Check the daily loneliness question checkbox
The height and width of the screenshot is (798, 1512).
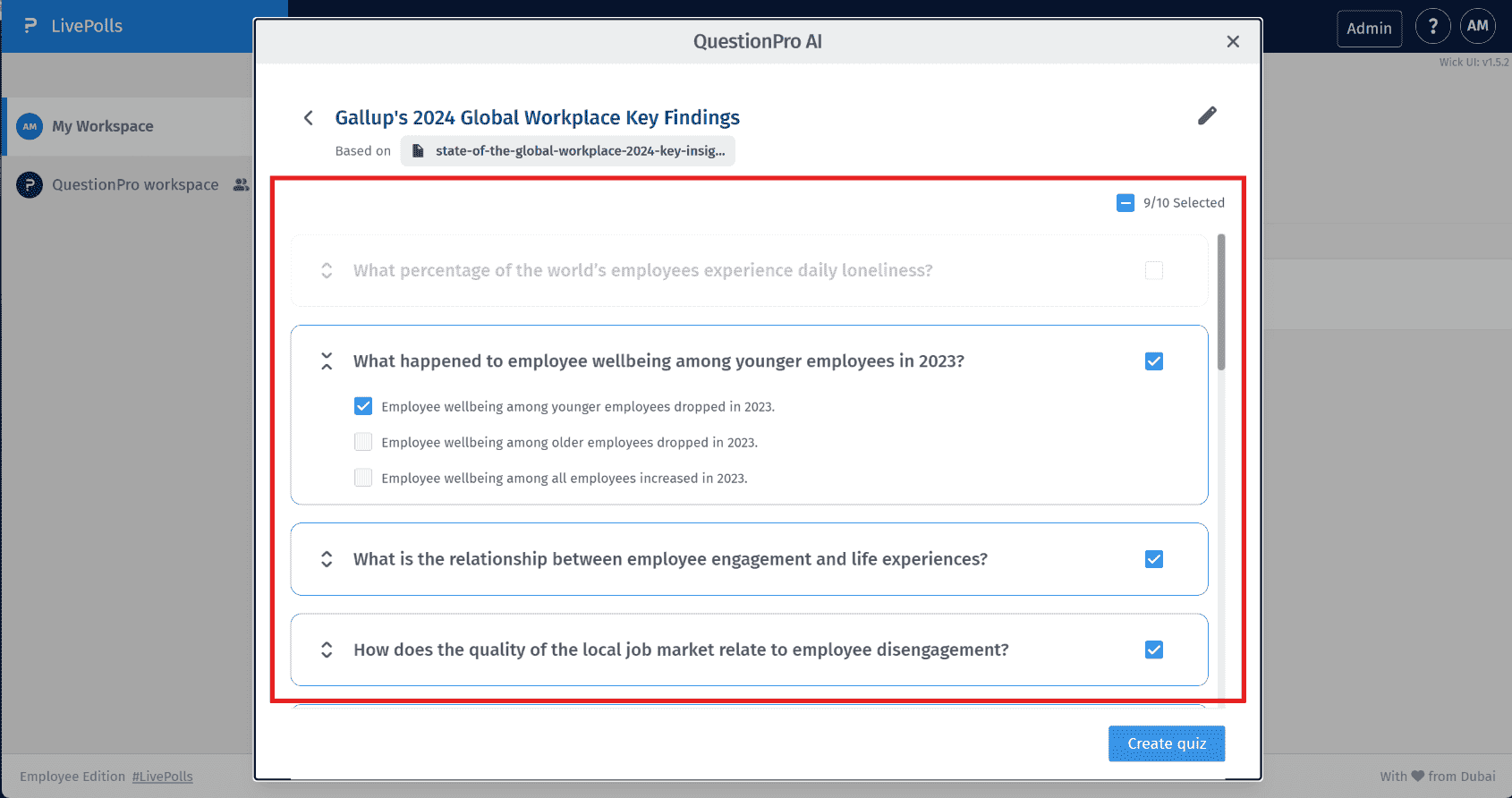[x=1154, y=270]
